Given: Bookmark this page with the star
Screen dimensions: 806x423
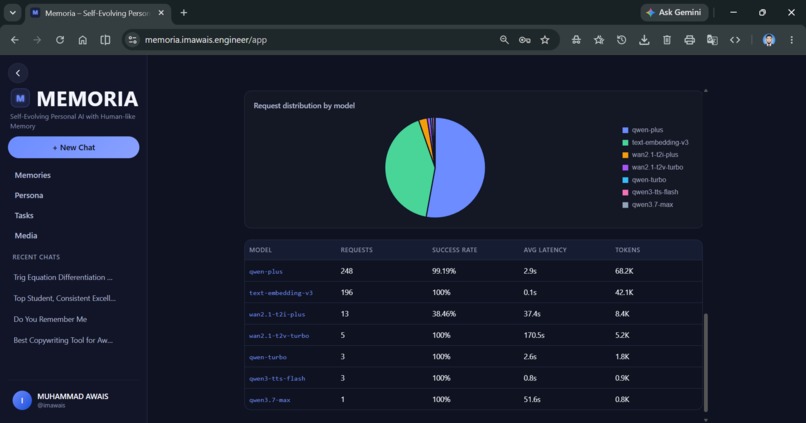Looking at the screenshot, I should pyautogui.click(x=545, y=40).
